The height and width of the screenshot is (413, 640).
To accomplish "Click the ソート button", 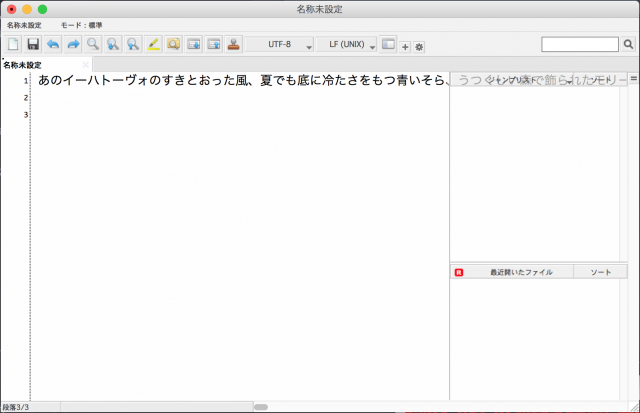I will click(x=600, y=272).
